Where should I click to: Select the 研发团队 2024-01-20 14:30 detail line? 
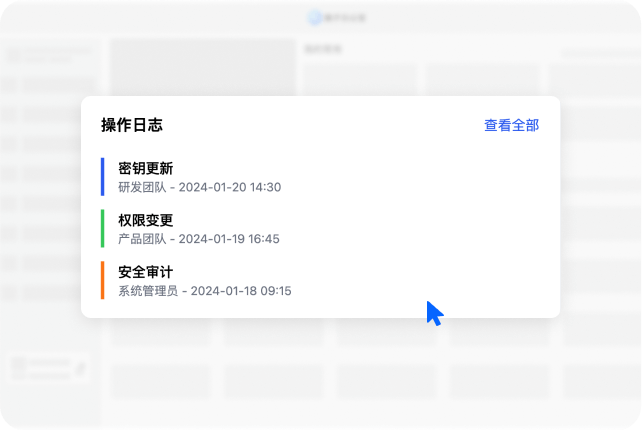[x=199, y=187]
